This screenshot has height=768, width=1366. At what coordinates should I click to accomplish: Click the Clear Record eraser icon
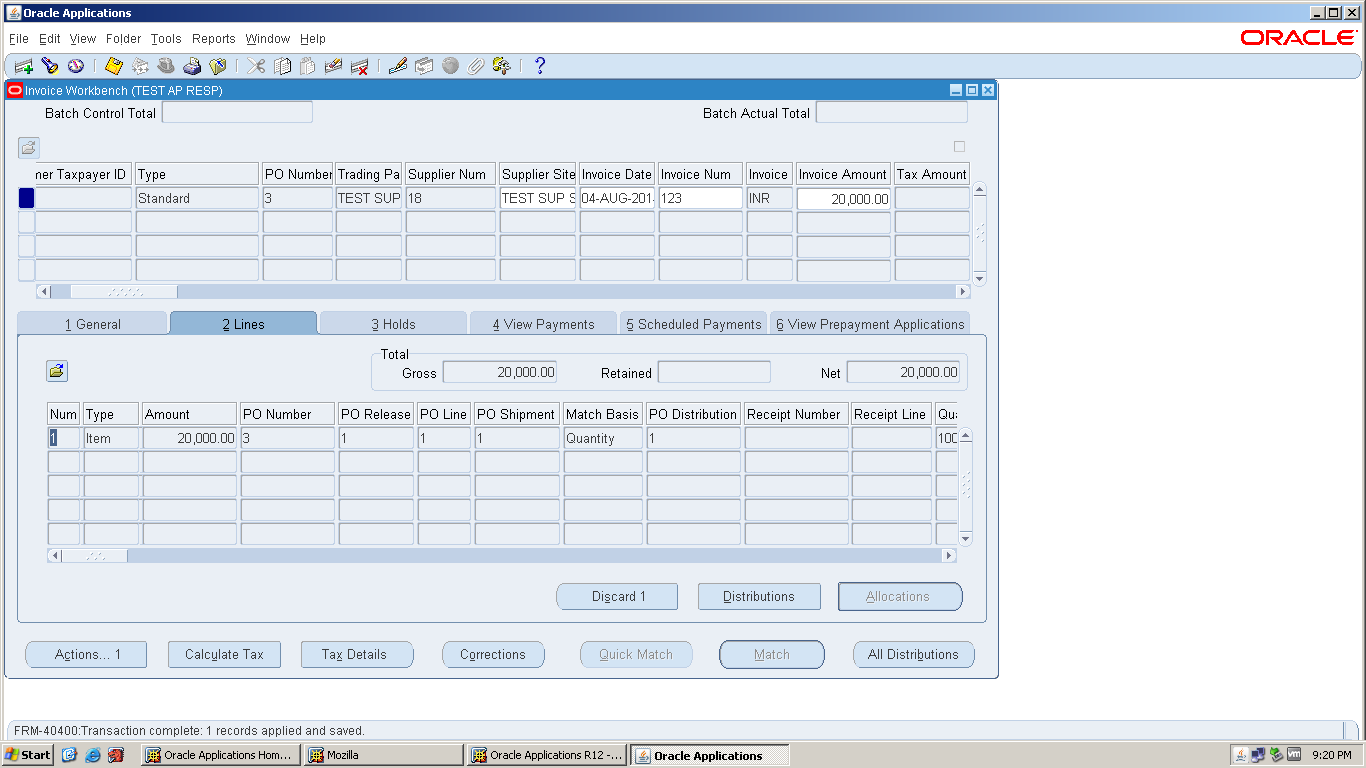(x=334, y=66)
